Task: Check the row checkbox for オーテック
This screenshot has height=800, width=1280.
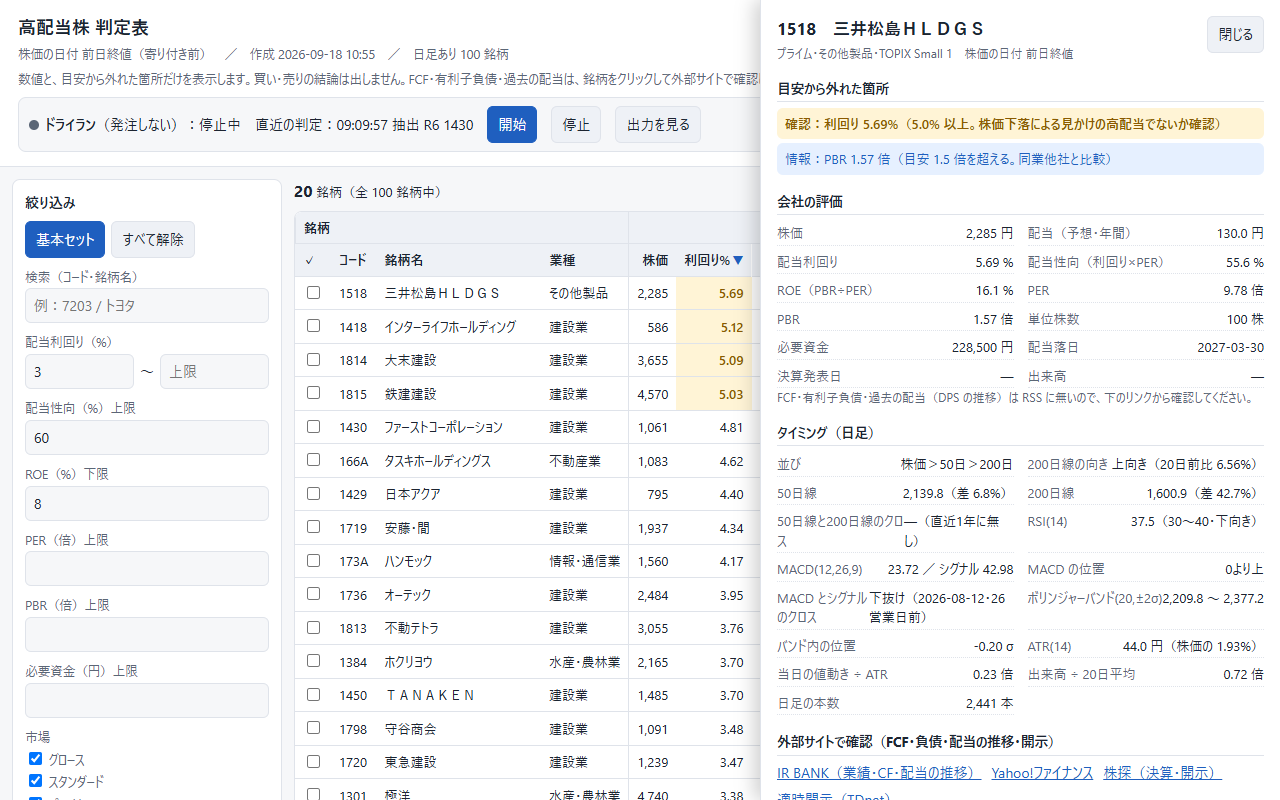Action: tap(313, 594)
